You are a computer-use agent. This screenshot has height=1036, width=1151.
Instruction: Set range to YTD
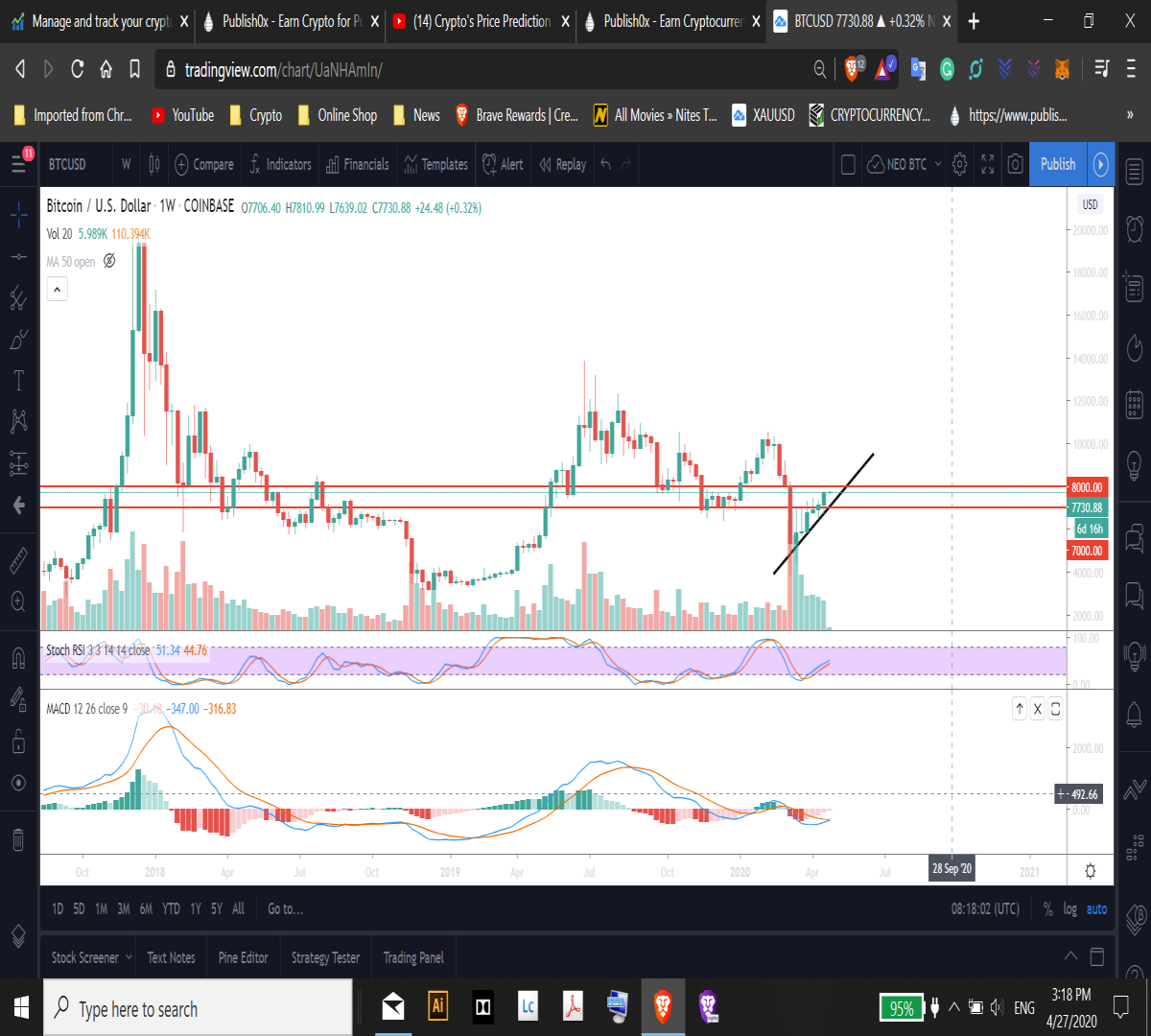click(x=171, y=908)
